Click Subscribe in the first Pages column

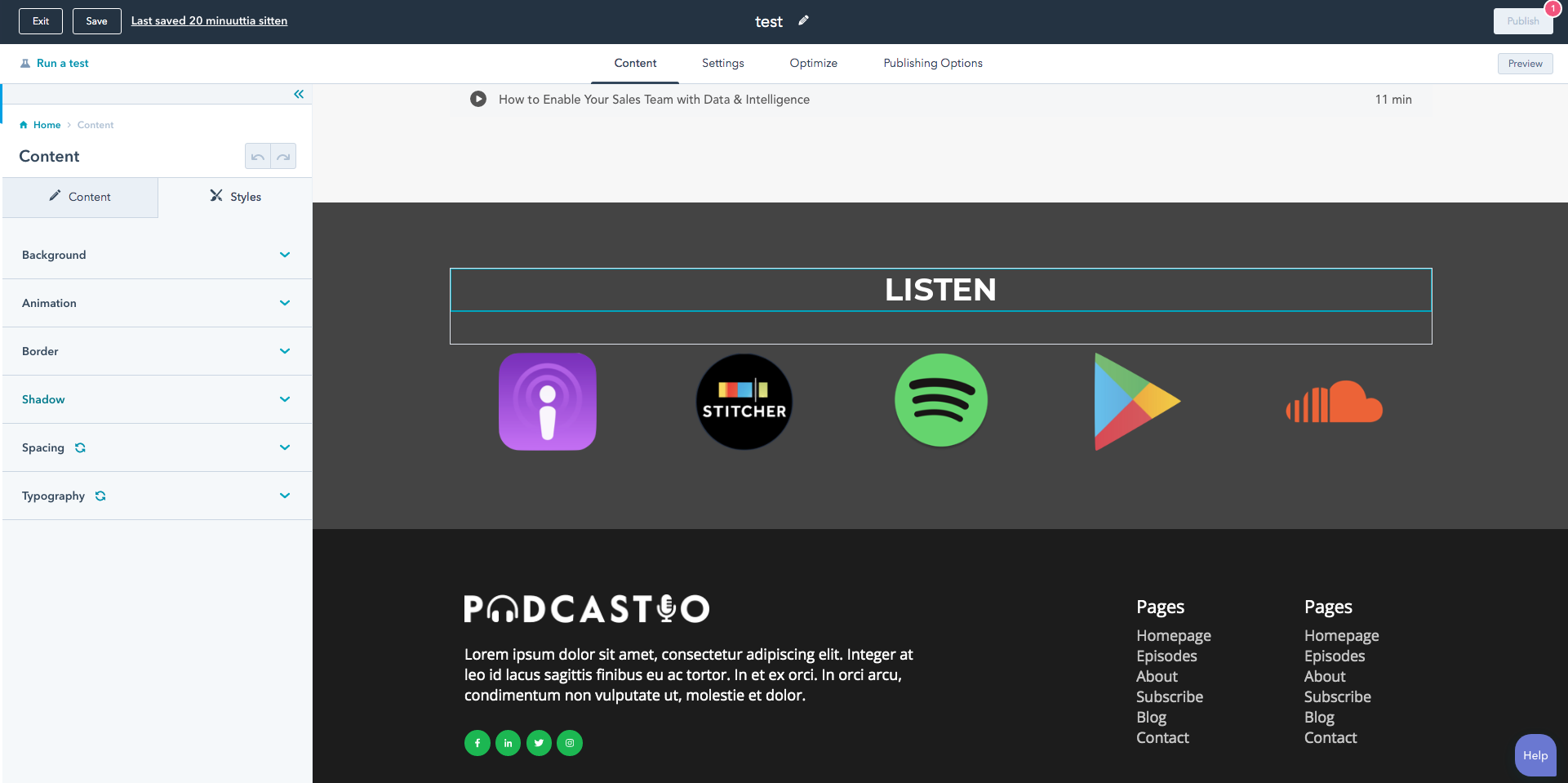click(x=1170, y=696)
